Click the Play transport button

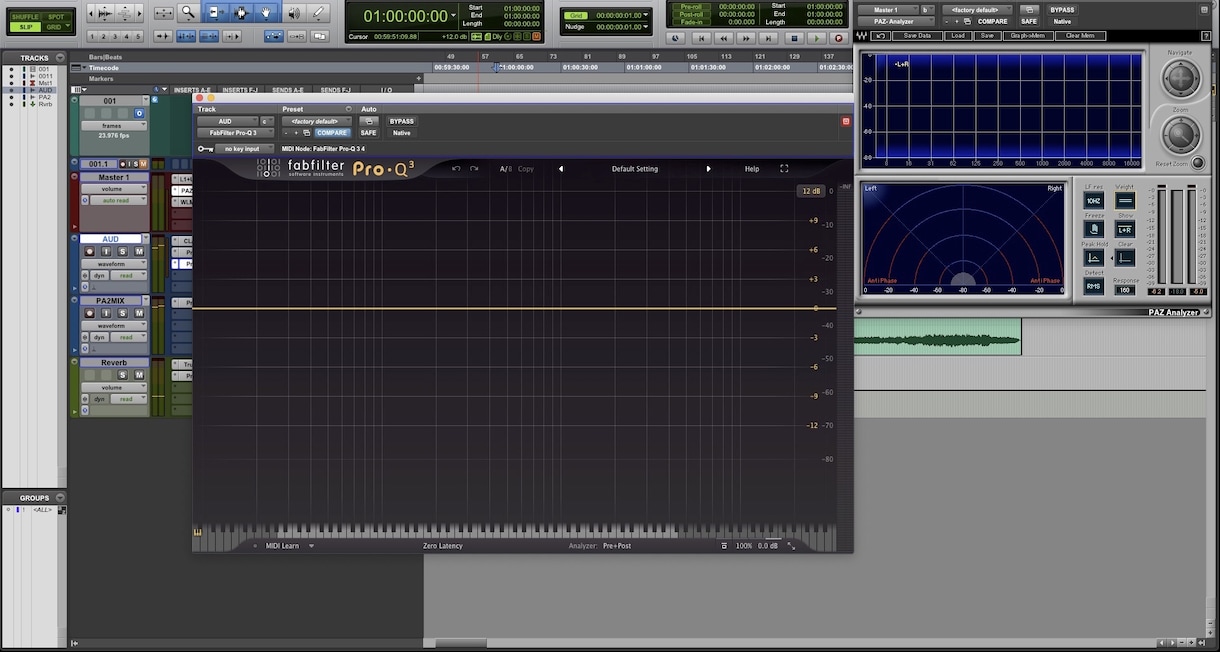[x=816, y=38]
